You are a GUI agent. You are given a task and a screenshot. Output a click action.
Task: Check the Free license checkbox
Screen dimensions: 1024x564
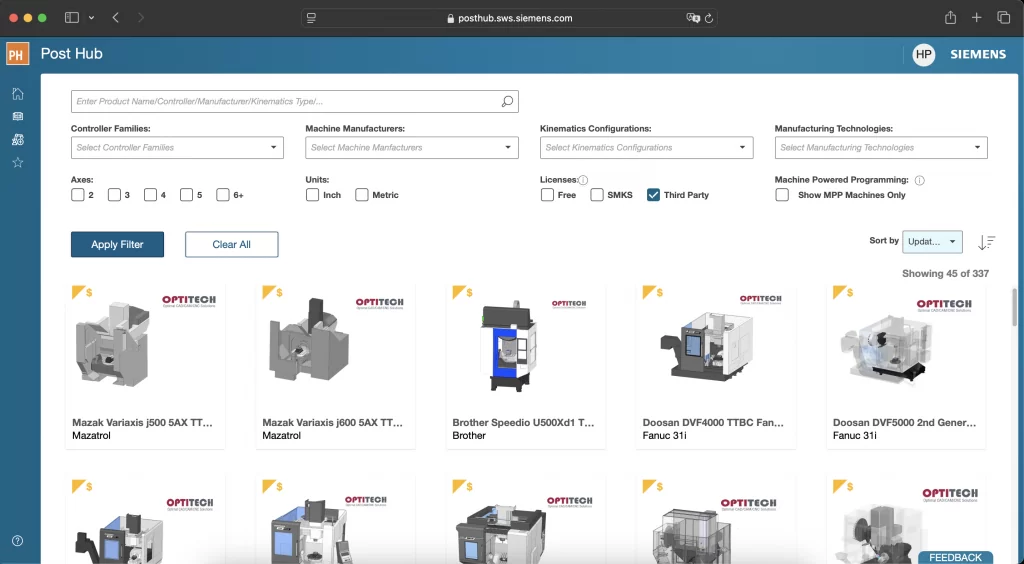(547, 195)
